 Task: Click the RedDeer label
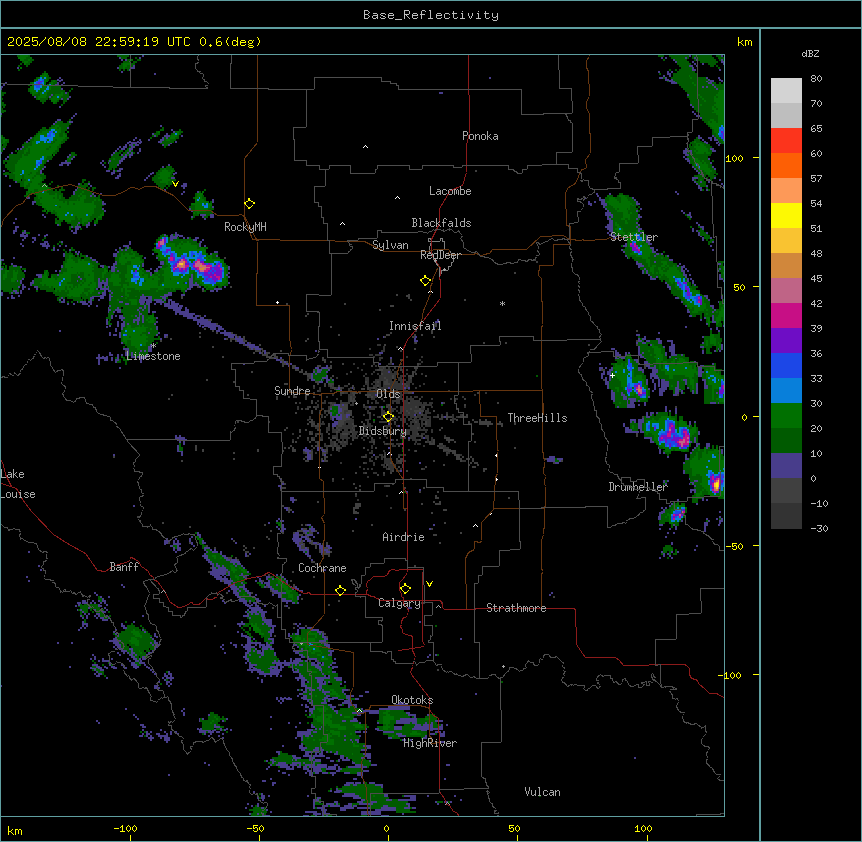point(440,255)
